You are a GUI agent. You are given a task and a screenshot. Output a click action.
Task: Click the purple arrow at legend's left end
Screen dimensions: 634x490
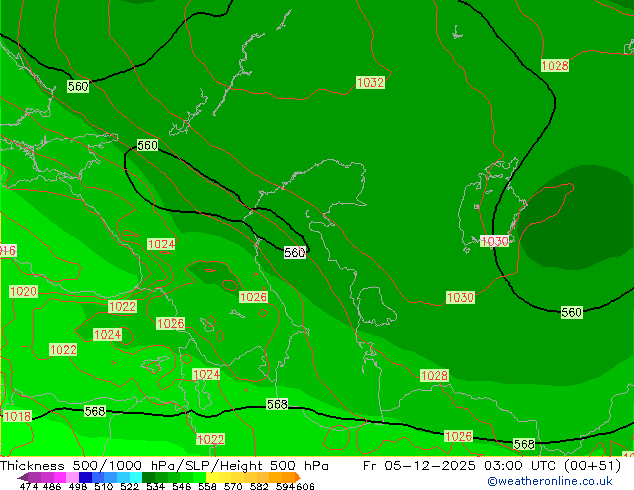click(x=23, y=477)
